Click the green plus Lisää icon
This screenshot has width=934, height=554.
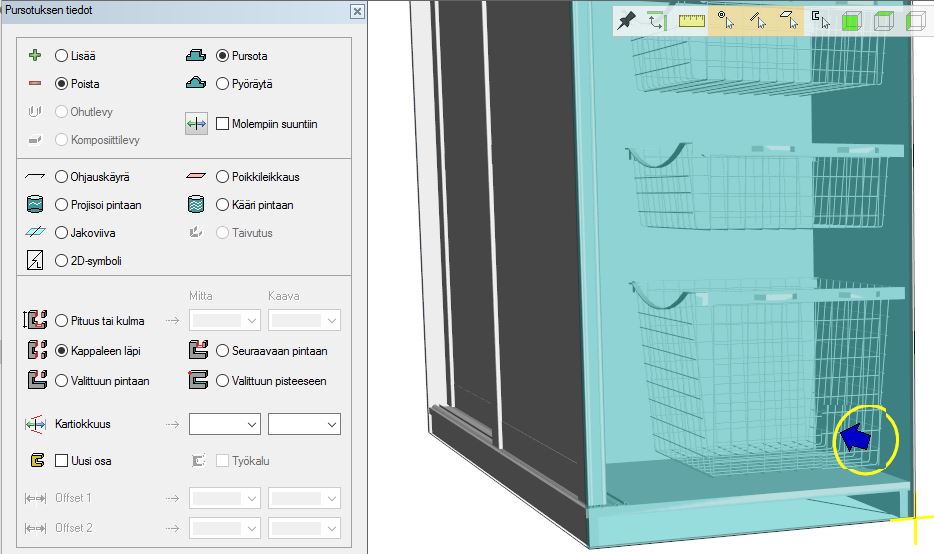coord(35,55)
